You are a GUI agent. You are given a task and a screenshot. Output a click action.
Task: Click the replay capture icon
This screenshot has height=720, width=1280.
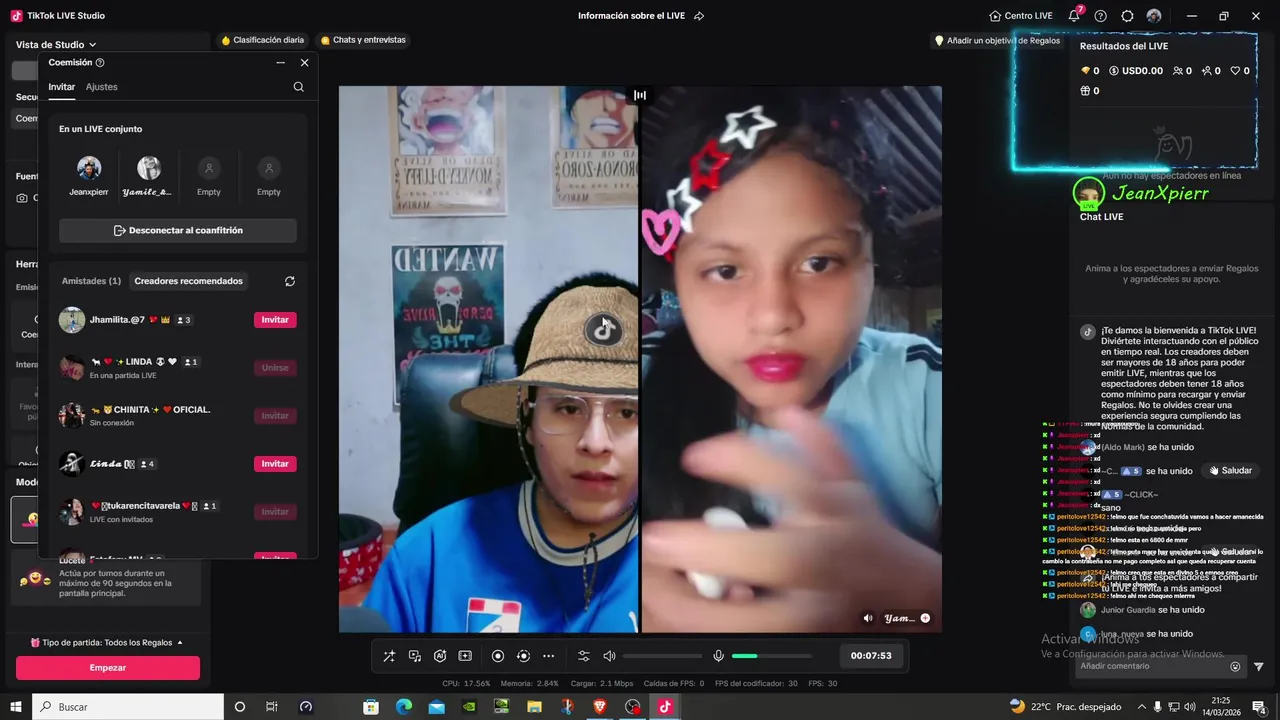point(523,656)
